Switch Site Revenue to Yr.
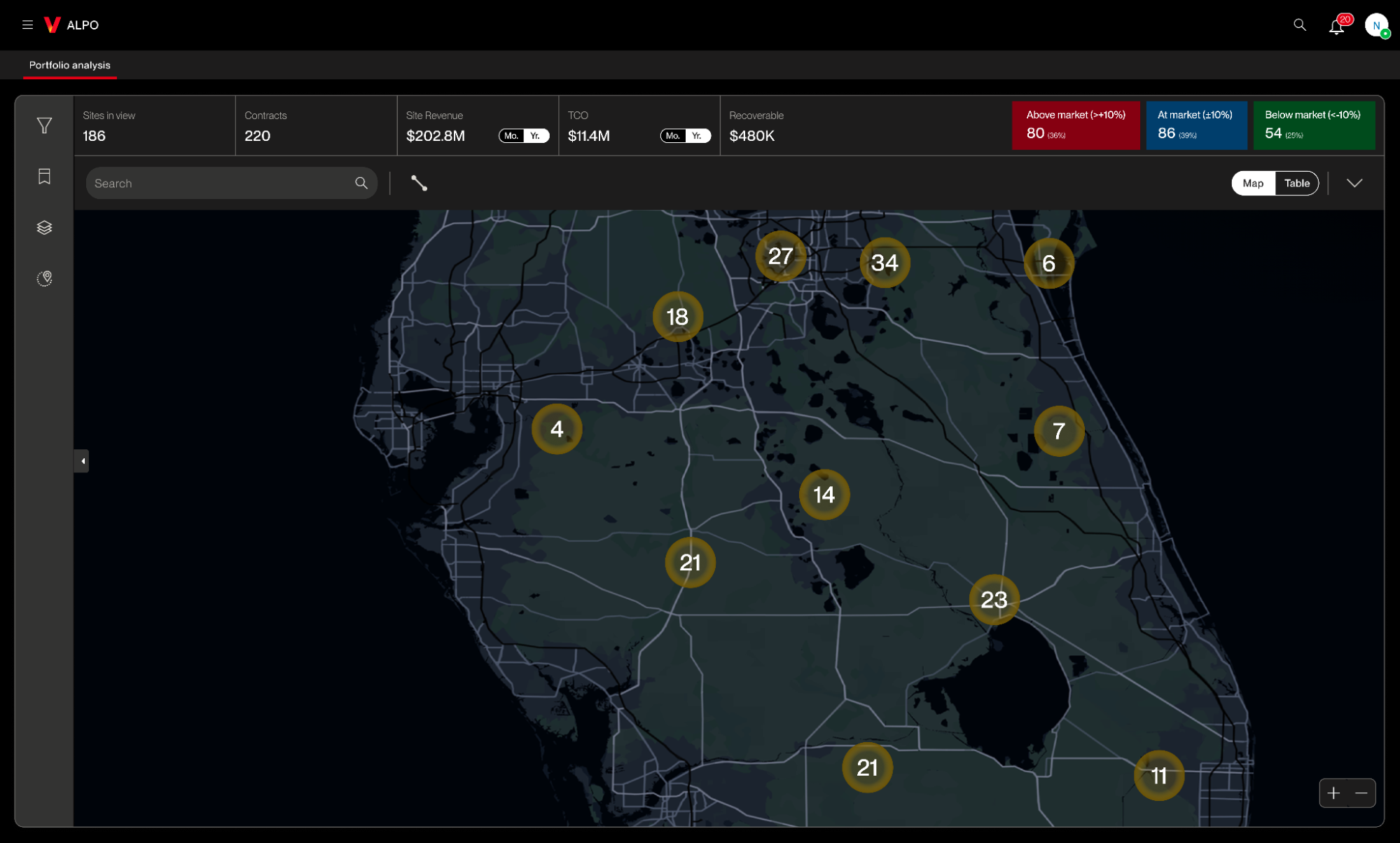The width and height of the screenshot is (1400, 843). click(536, 136)
